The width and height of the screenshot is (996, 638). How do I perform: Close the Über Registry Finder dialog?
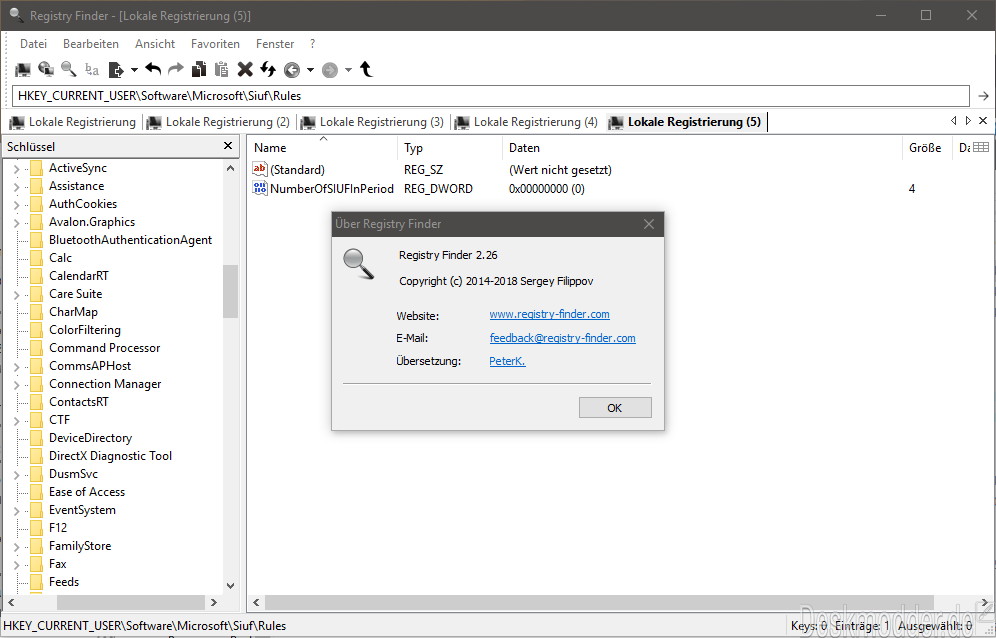pos(649,224)
